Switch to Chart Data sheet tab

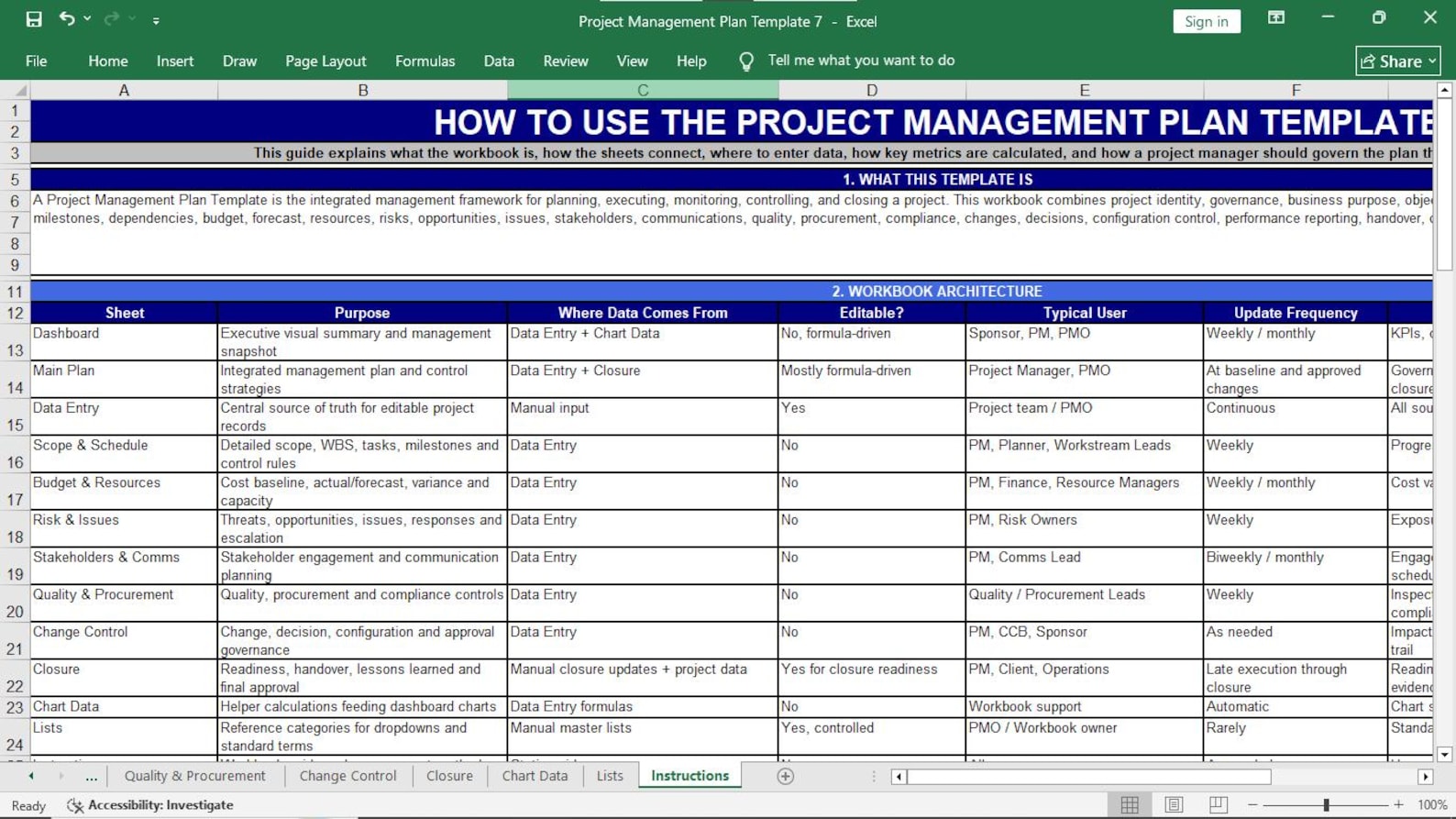coord(535,776)
